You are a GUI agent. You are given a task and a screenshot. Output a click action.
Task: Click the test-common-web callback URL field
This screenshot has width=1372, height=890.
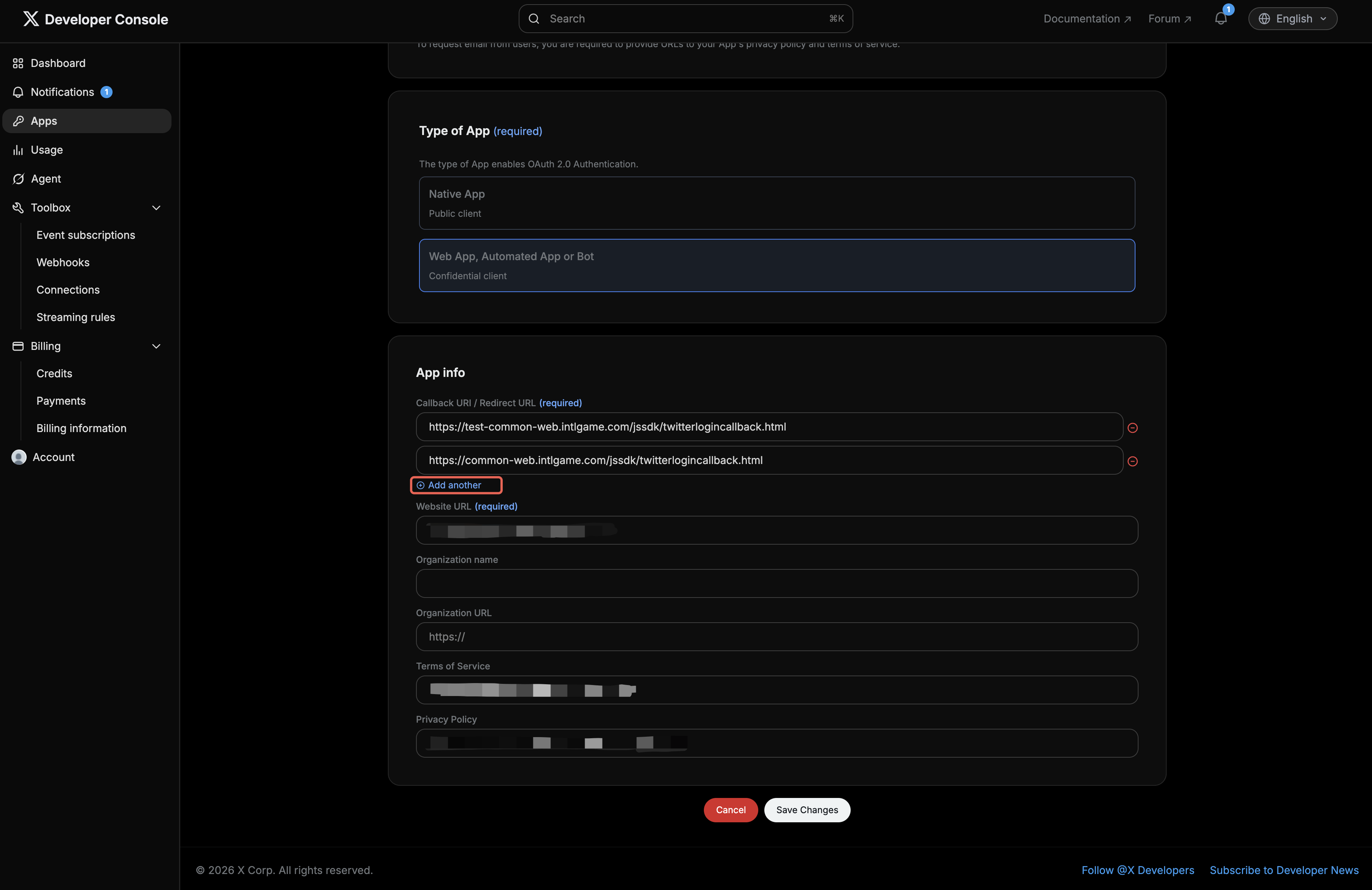pyautogui.click(x=769, y=427)
